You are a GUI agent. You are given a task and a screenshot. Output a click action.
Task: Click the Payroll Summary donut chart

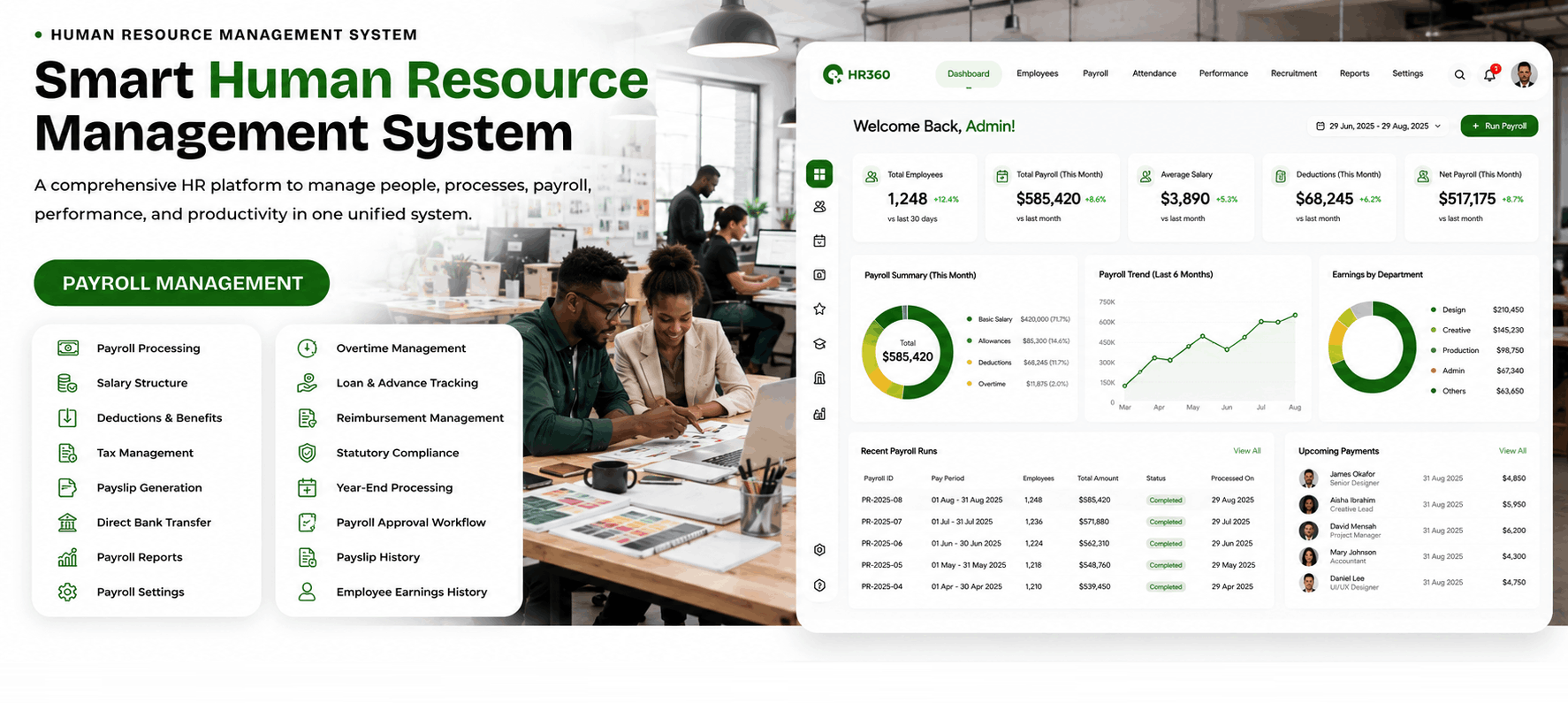click(x=907, y=352)
